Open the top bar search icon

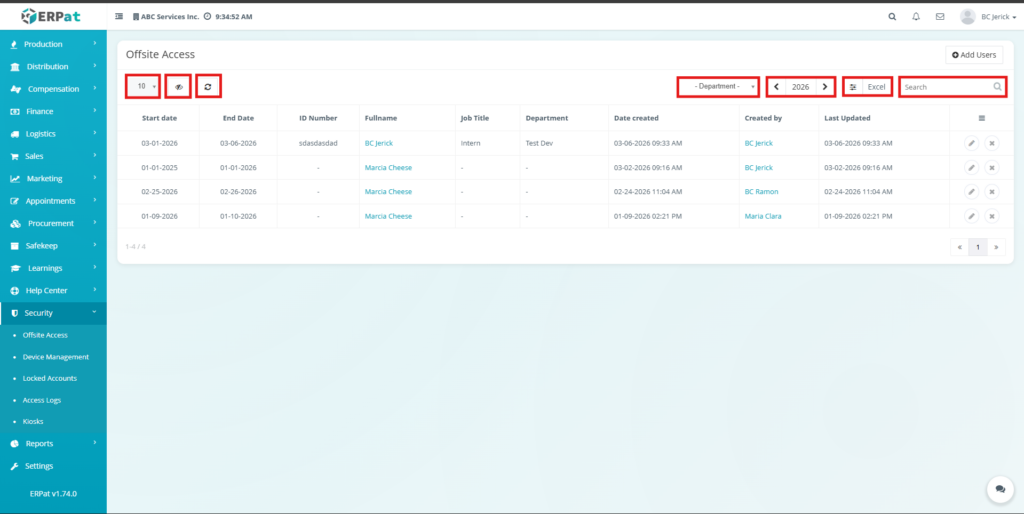coord(892,17)
